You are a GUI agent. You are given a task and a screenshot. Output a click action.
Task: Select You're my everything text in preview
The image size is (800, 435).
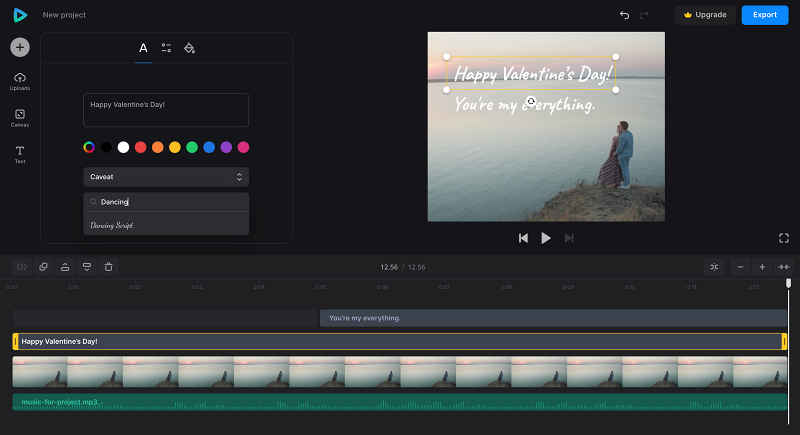point(524,105)
